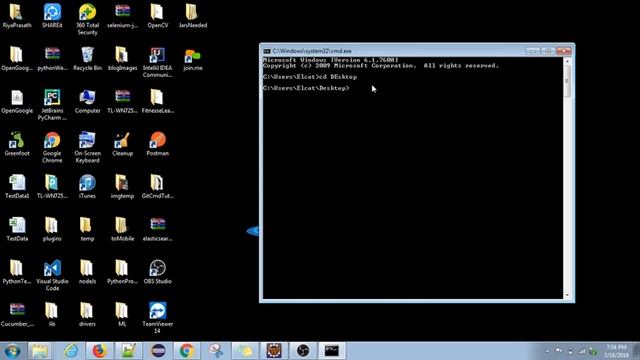Open the Windows Start menu
The height and width of the screenshot is (360, 640).
(12, 351)
